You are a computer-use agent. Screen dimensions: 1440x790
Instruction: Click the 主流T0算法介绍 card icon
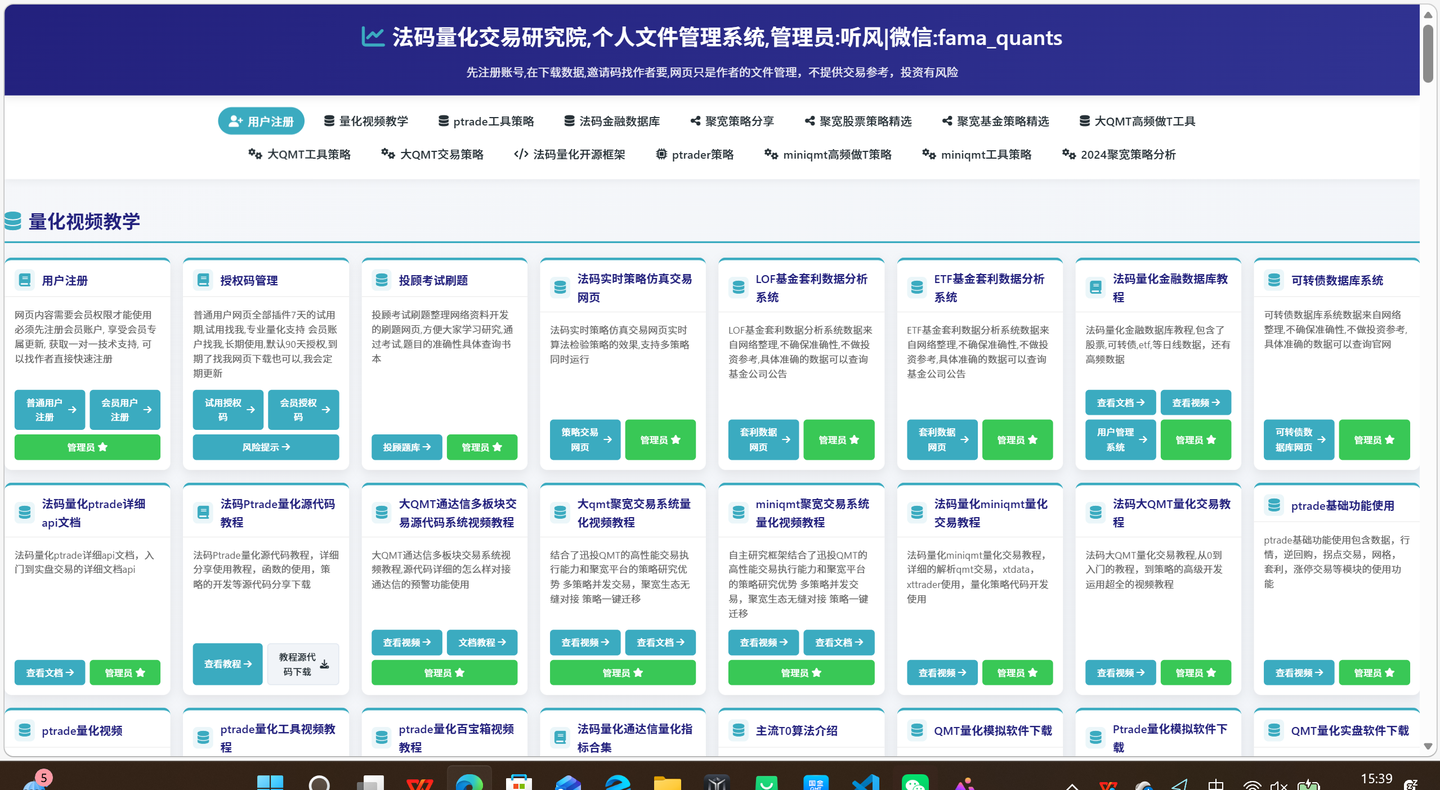(x=739, y=731)
